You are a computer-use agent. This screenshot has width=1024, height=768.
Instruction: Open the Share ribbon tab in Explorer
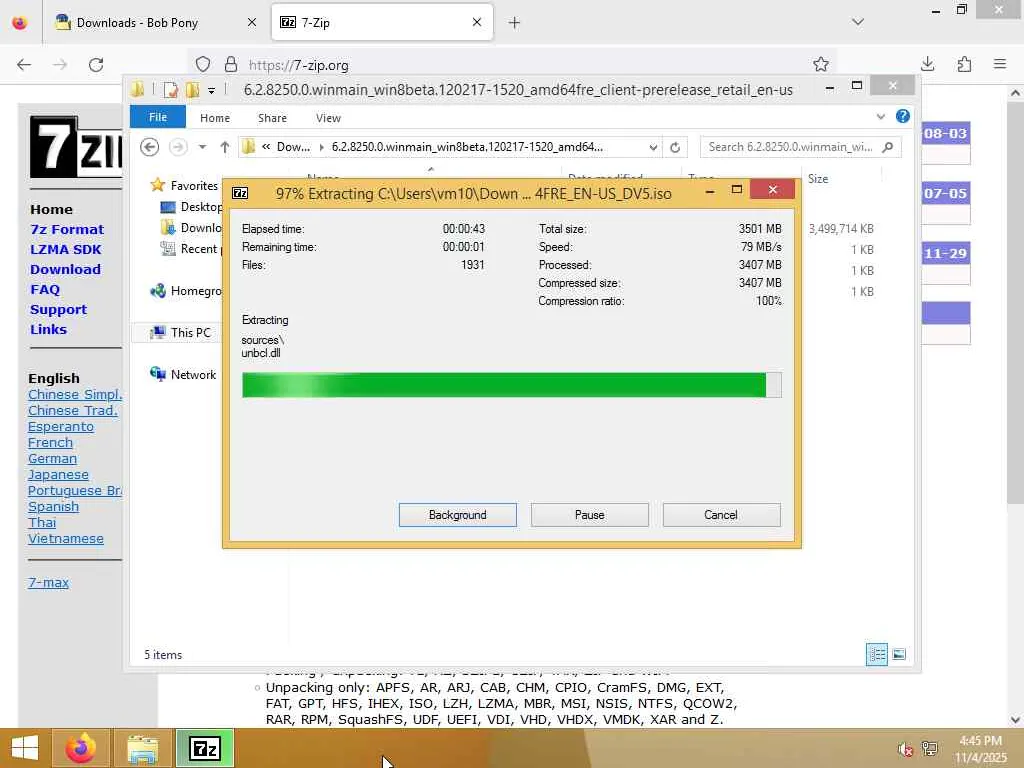click(x=272, y=118)
